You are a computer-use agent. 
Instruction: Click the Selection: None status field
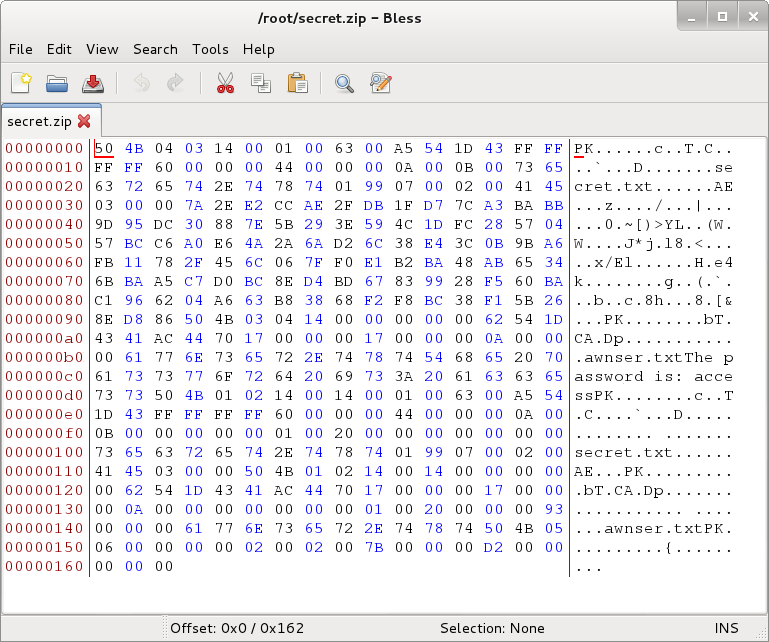coord(492,628)
